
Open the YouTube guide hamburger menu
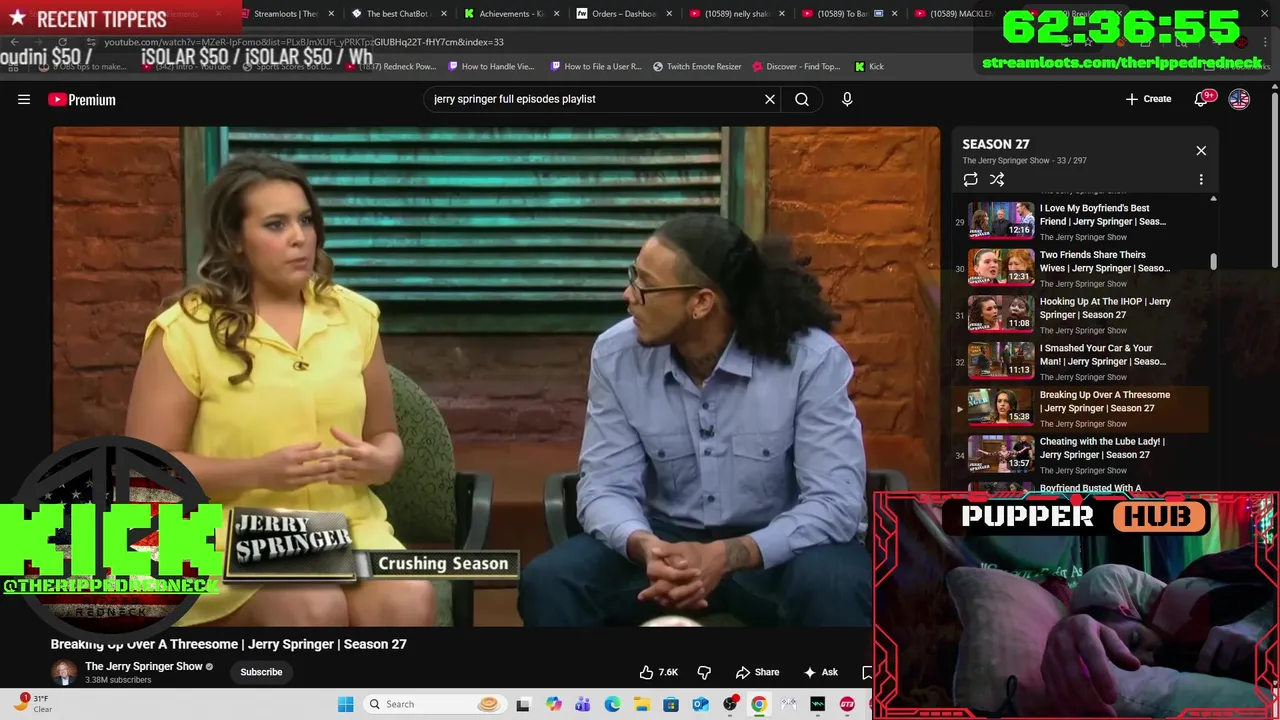[24, 99]
